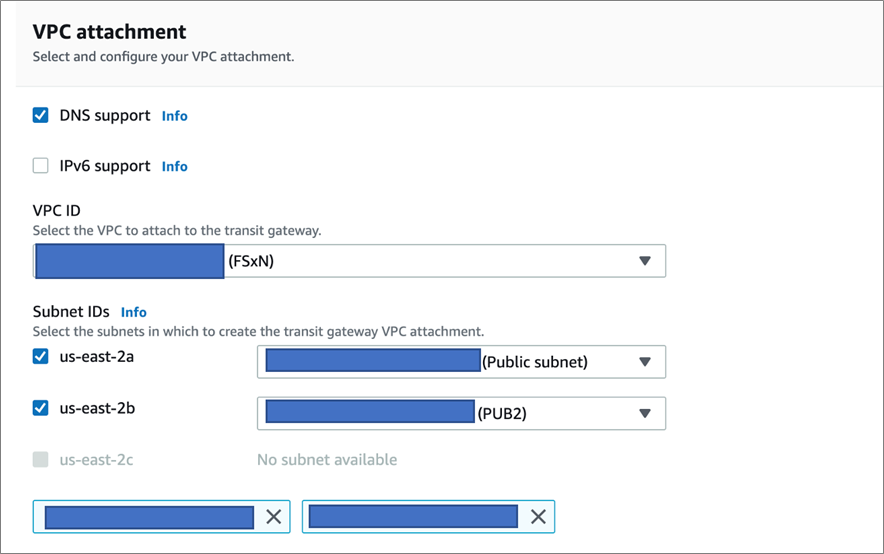The height and width of the screenshot is (554, 884).
Task: Click the VPC attachment heading
Action: click(109, 32)
